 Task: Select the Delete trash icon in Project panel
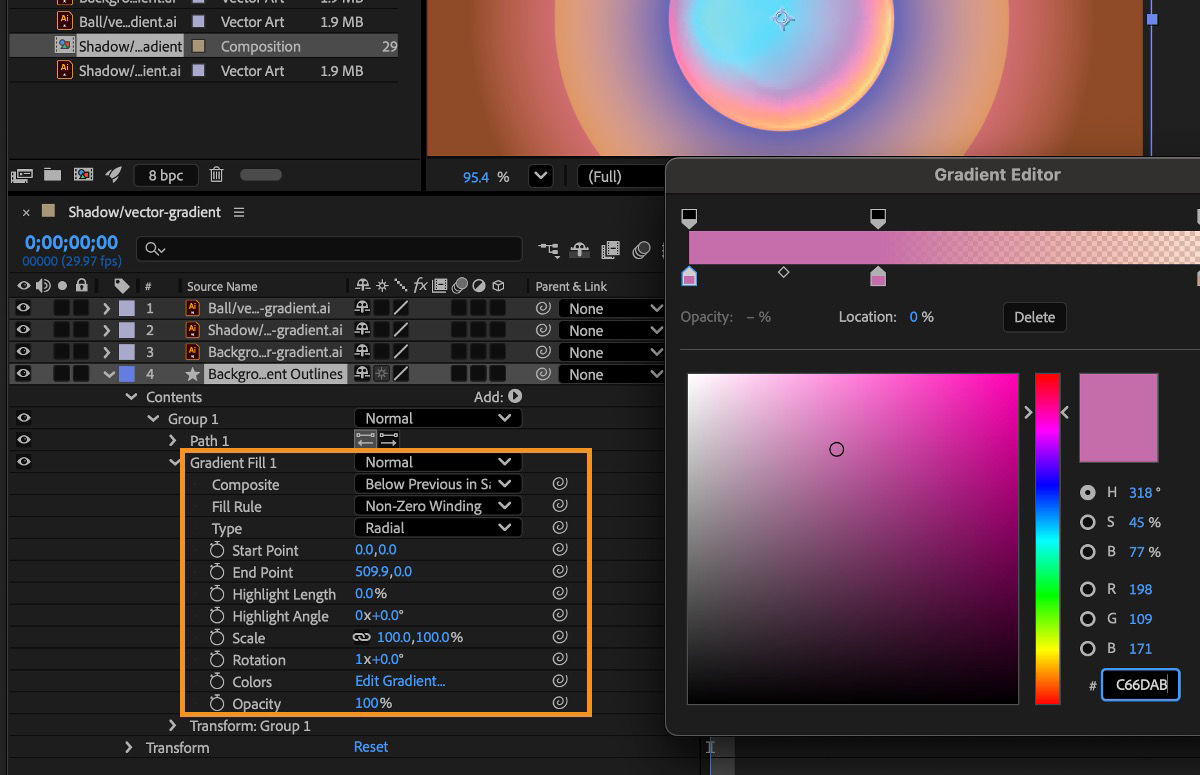[x=216, y=175]
